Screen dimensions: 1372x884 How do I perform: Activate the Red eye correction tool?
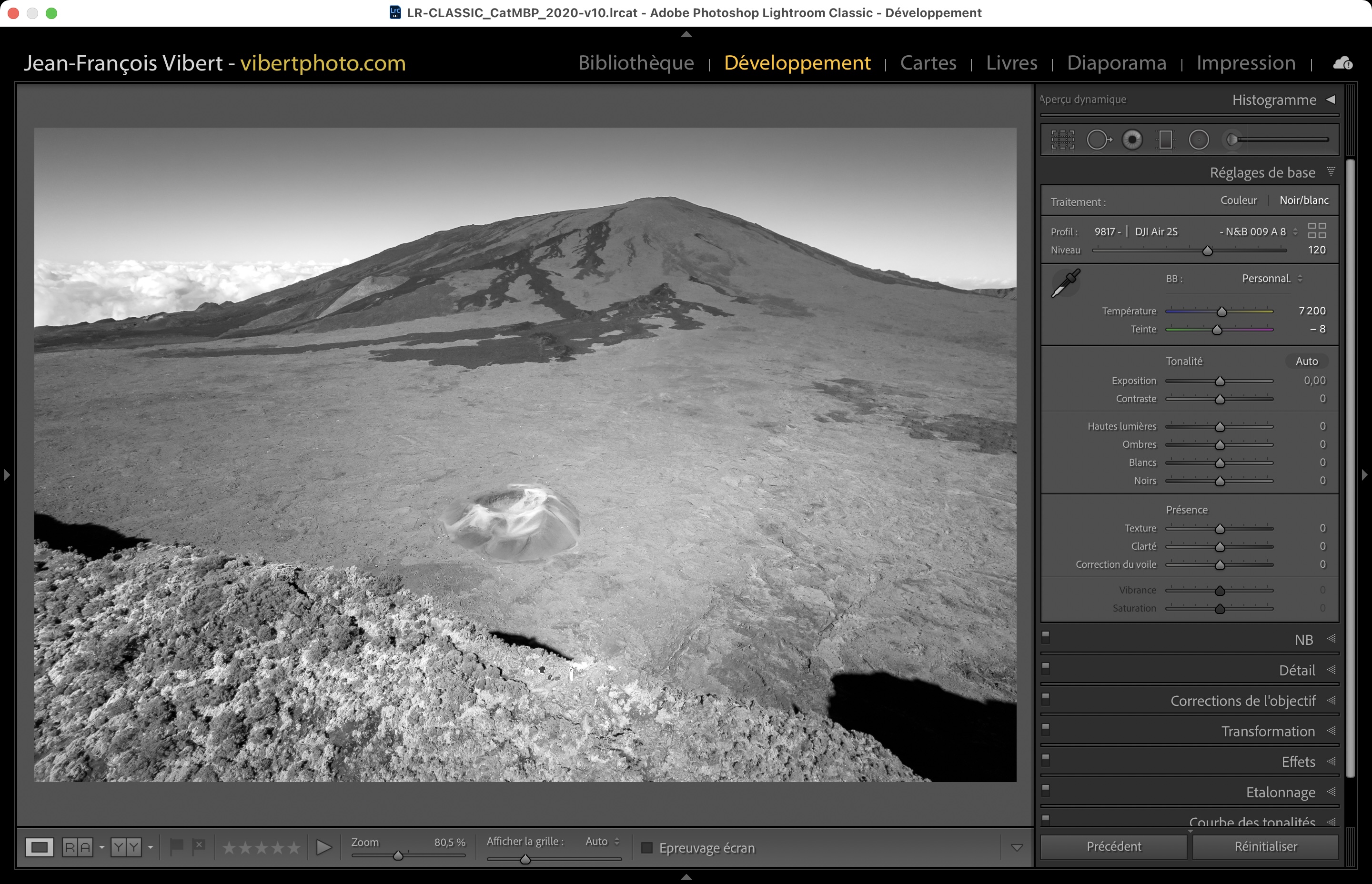1132,140
